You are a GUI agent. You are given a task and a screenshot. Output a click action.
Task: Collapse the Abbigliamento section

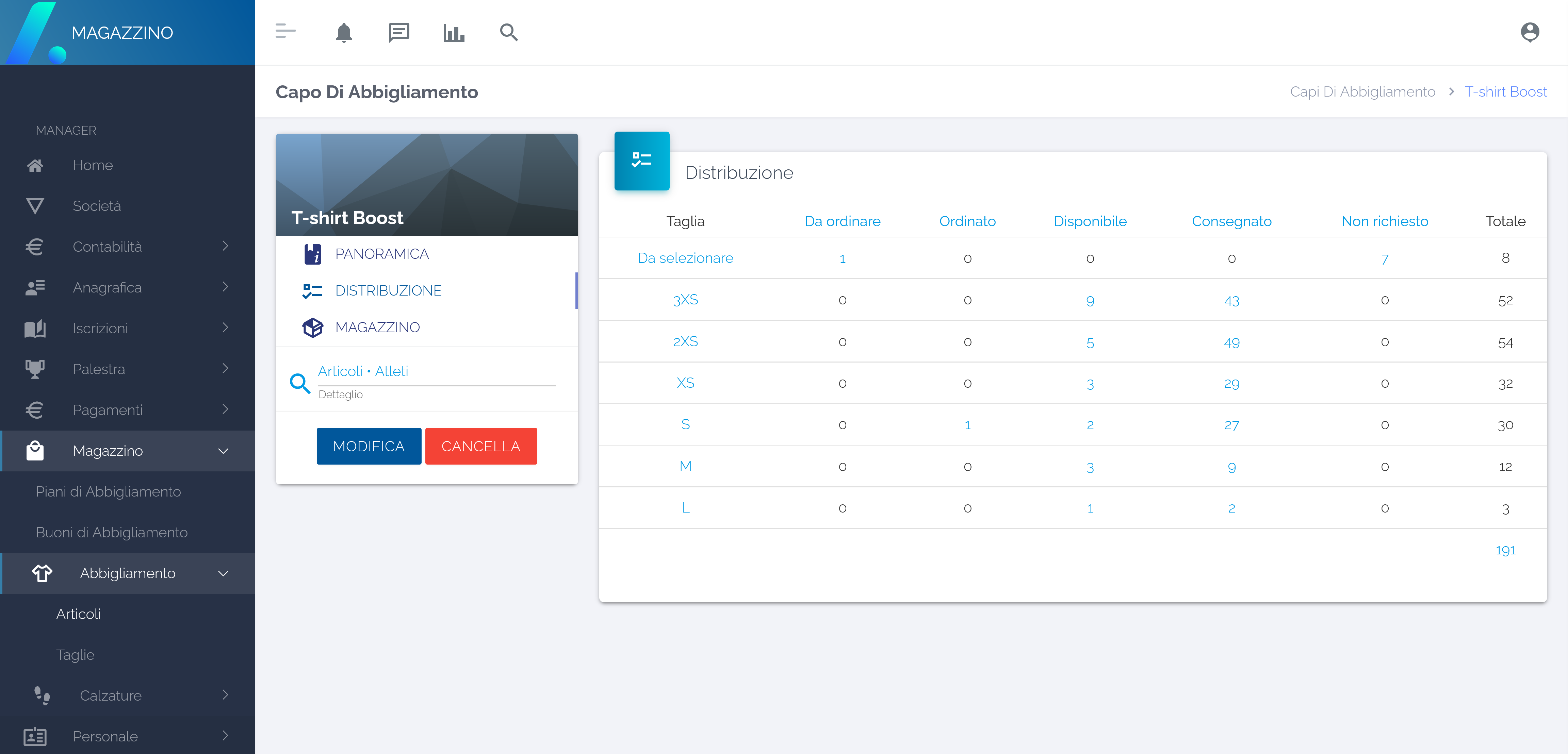click(x=223, y=573)
